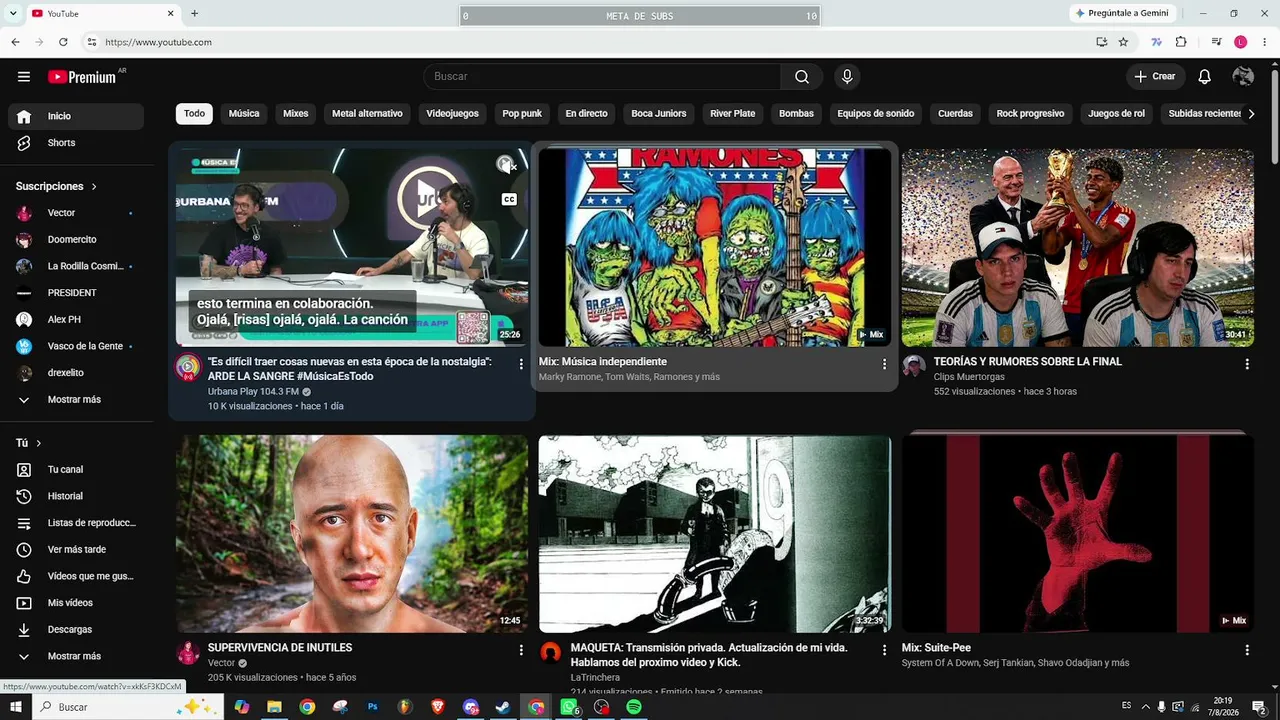Start voice search with the microphone
This screenshot has width=1280, height=720.
(x=847, y=77)
